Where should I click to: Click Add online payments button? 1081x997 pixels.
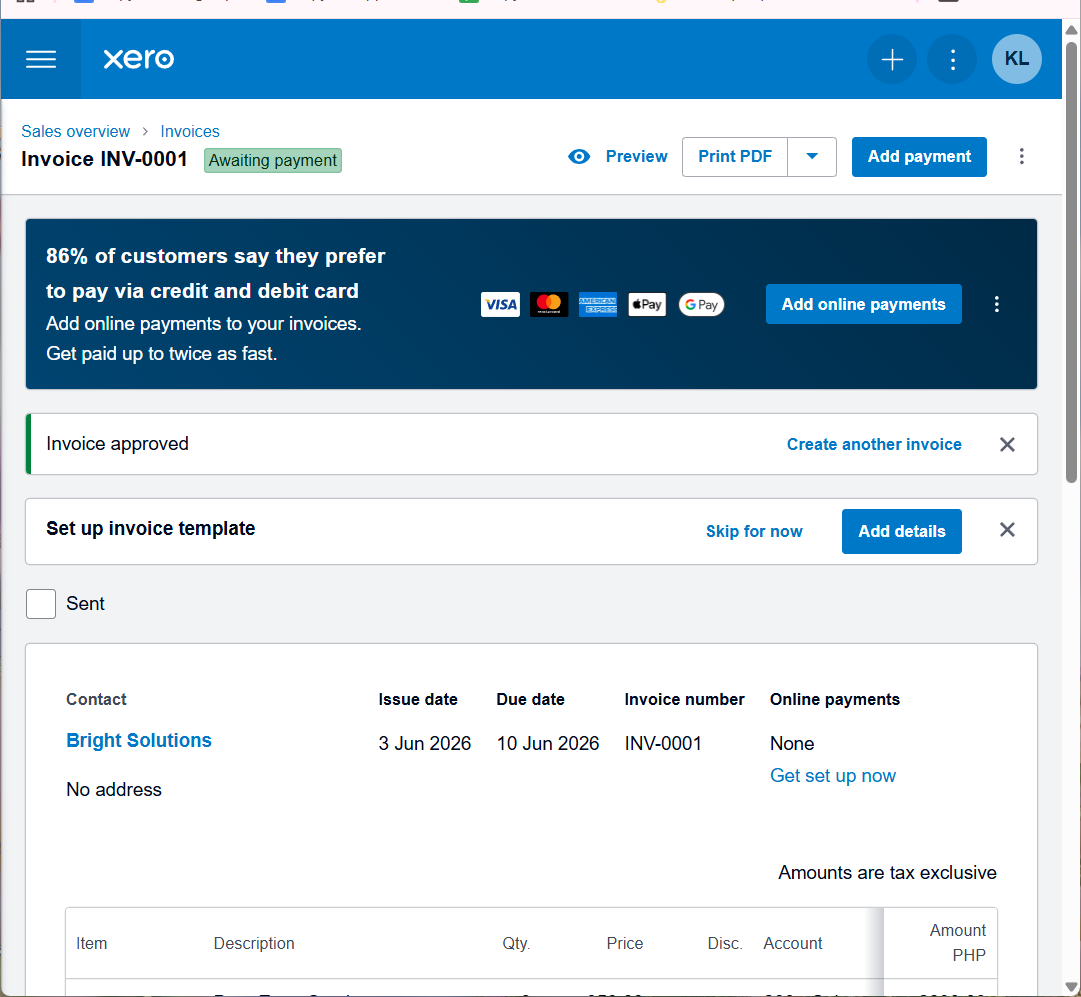point(862,304)
